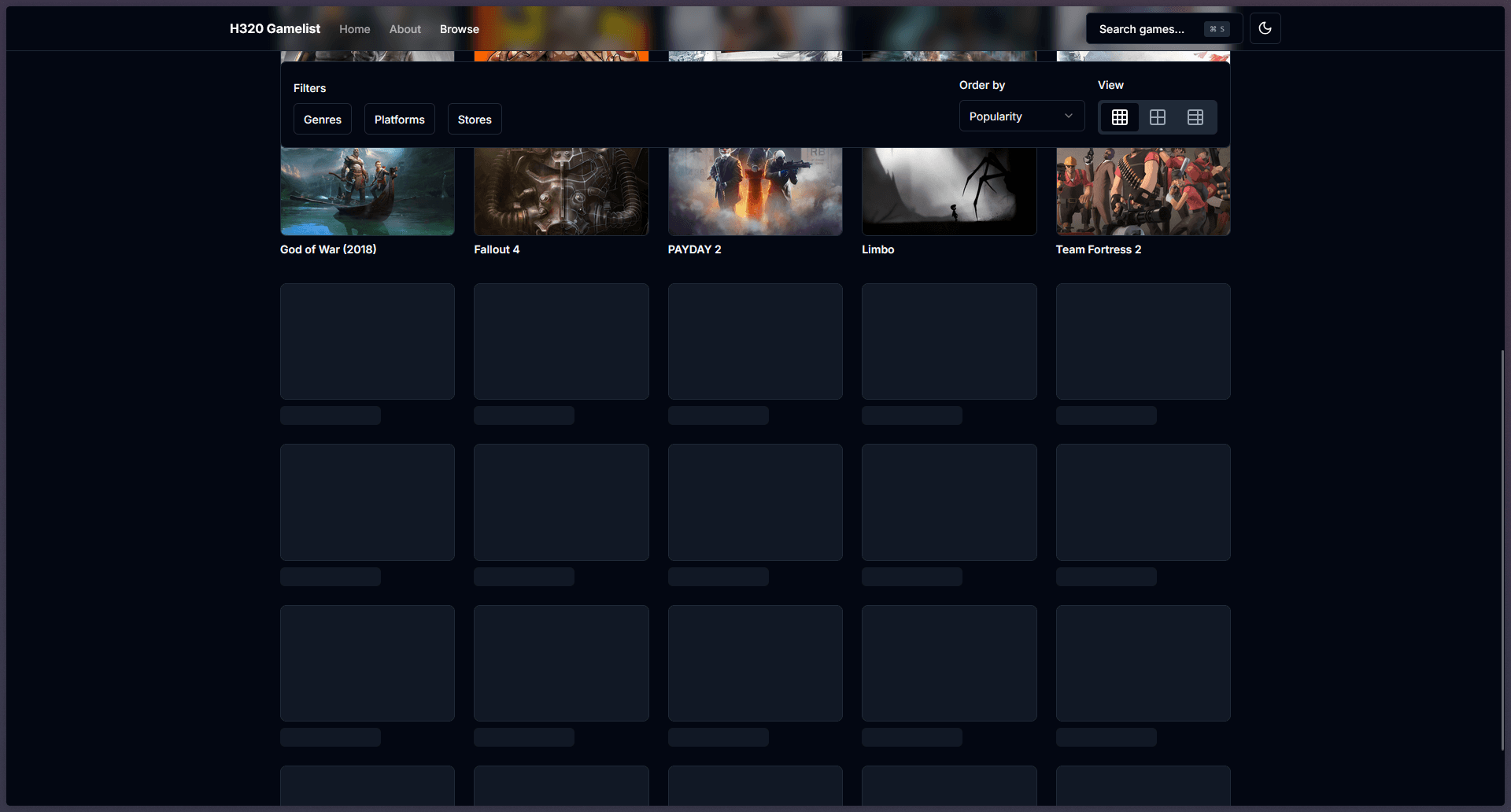The width and height of the screenshot is (1511, 812).
Task: Click the God of War (2018) cover image
Action: coord(367,190)
